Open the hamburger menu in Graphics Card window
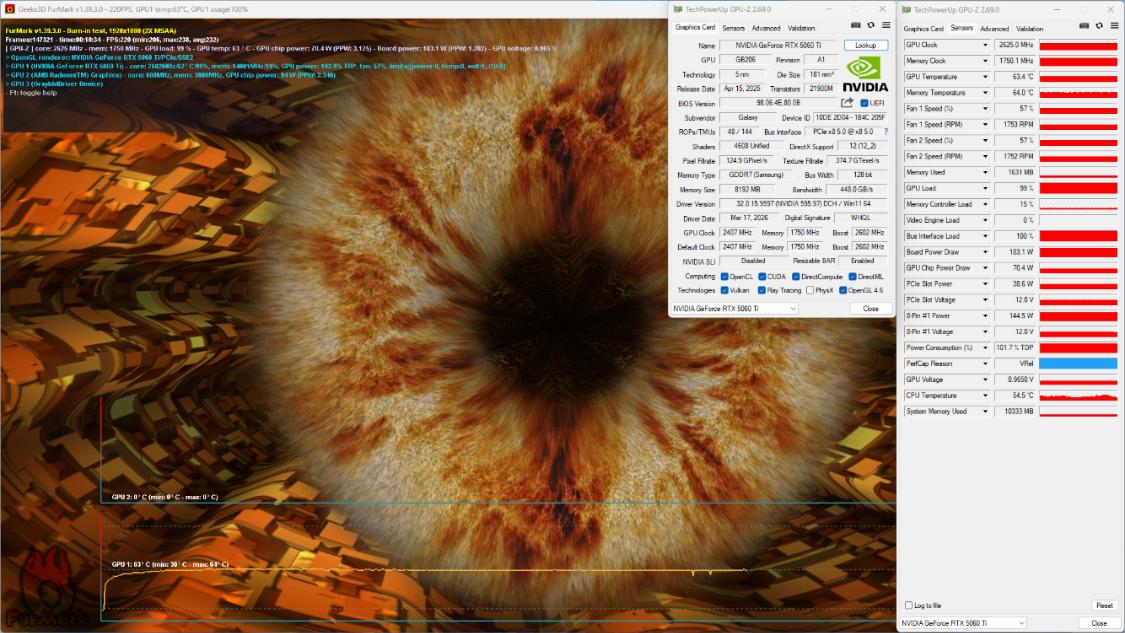 point(887,25)
